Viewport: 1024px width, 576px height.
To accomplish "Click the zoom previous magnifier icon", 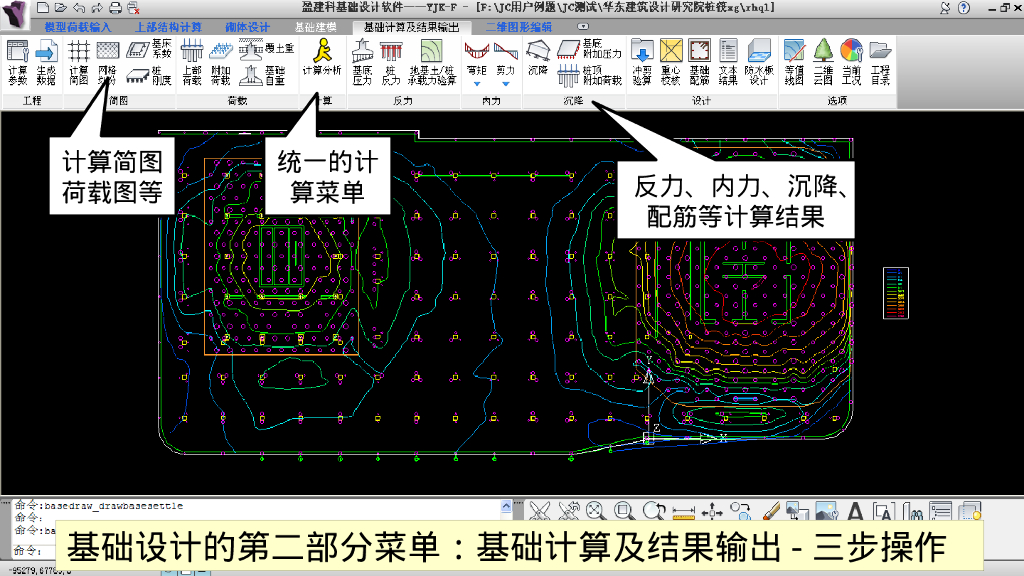I will pyautogui.click(x=653, y=511).
